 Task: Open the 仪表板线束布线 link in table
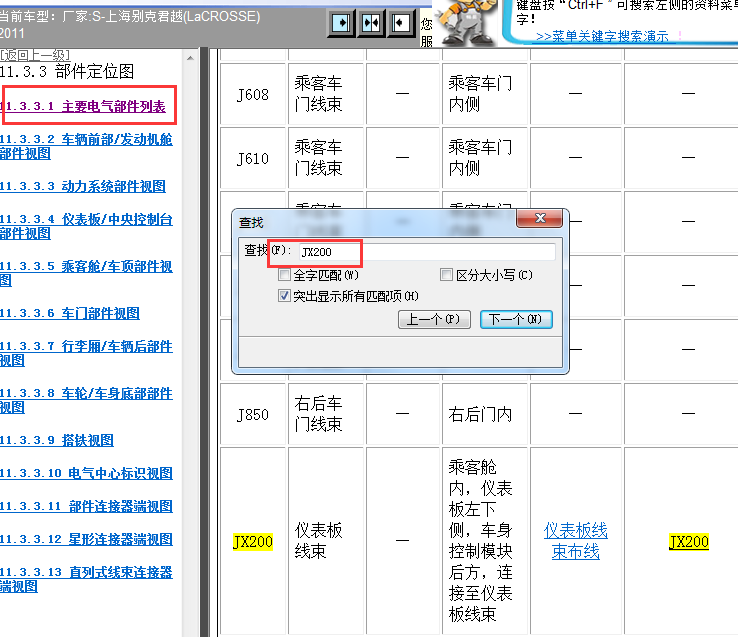[x=576, y=541]
